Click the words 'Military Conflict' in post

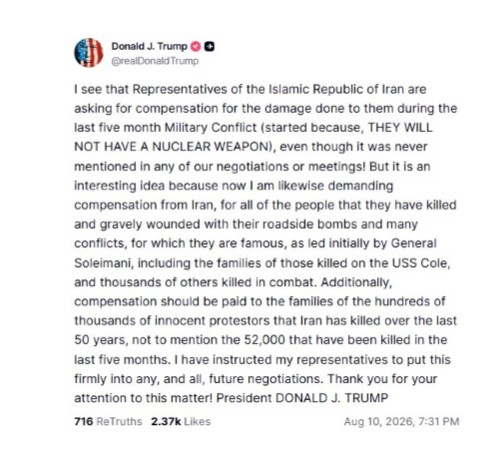pos(211,128)
